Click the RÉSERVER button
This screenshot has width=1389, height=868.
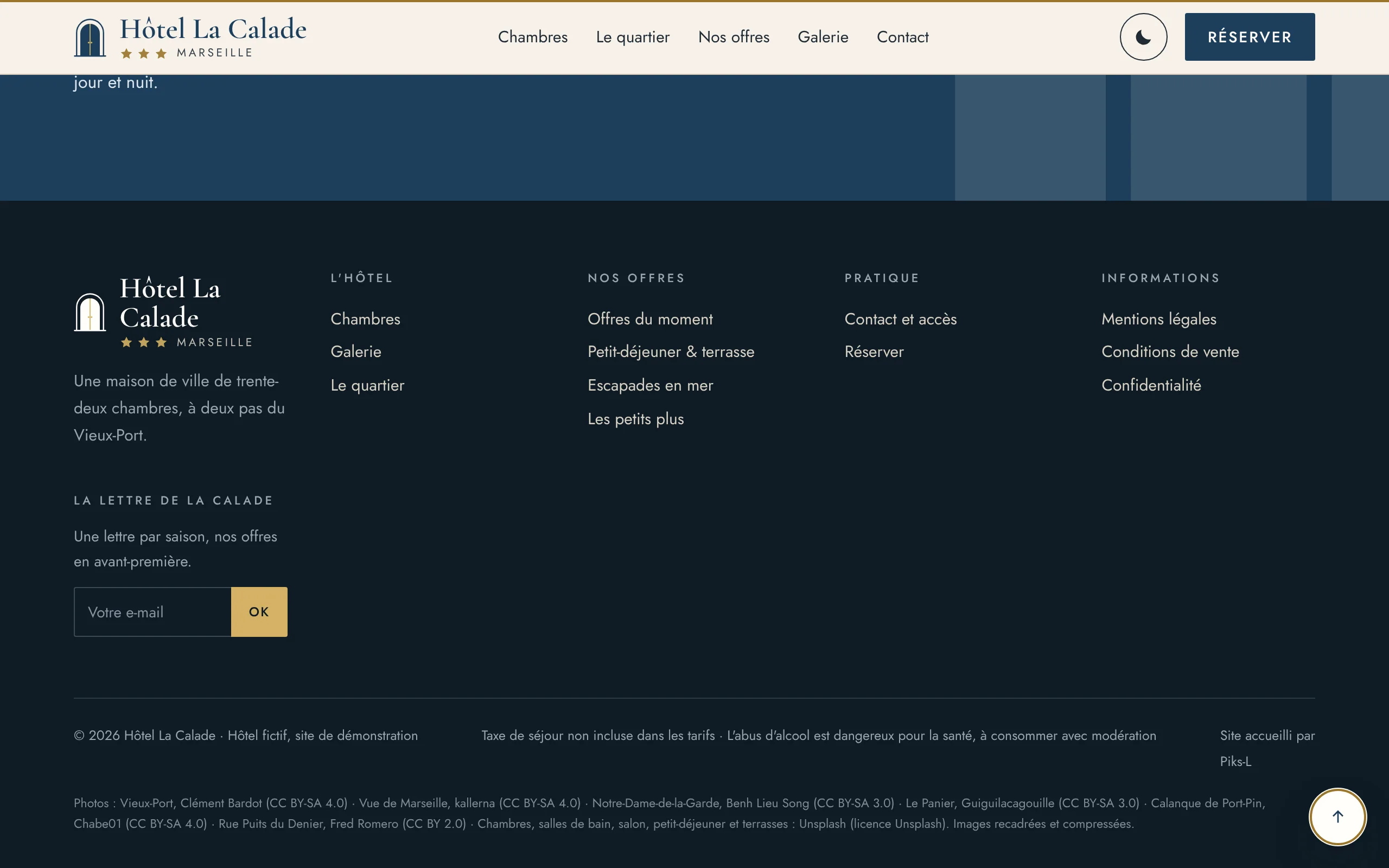1250,37
